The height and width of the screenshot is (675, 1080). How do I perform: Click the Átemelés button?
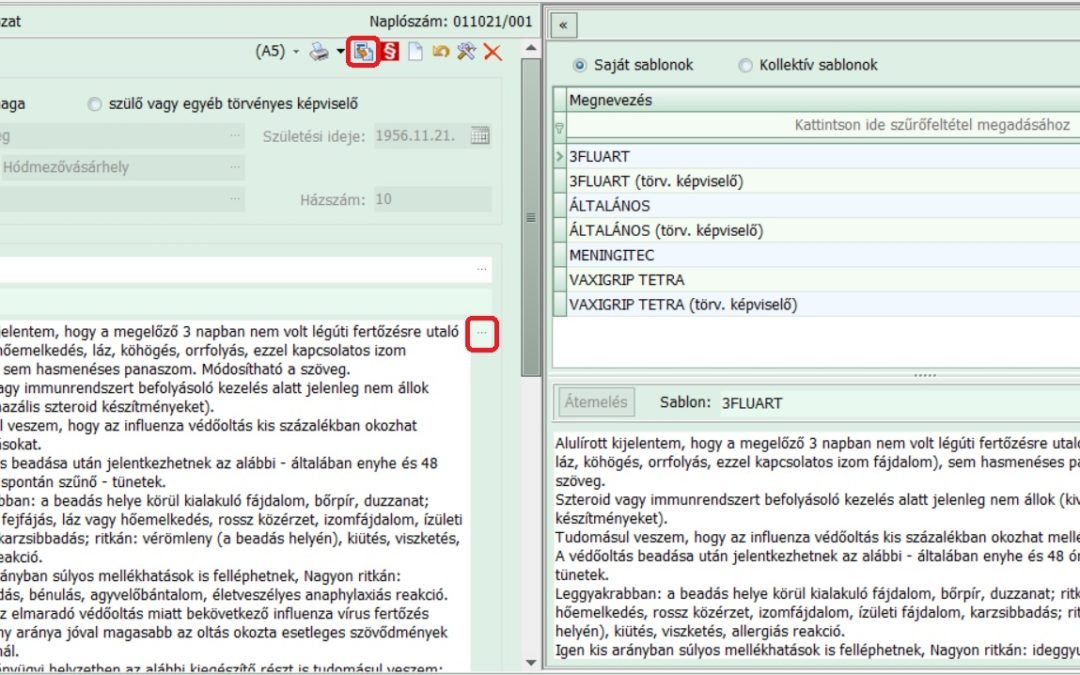click(x=596, y=402)
